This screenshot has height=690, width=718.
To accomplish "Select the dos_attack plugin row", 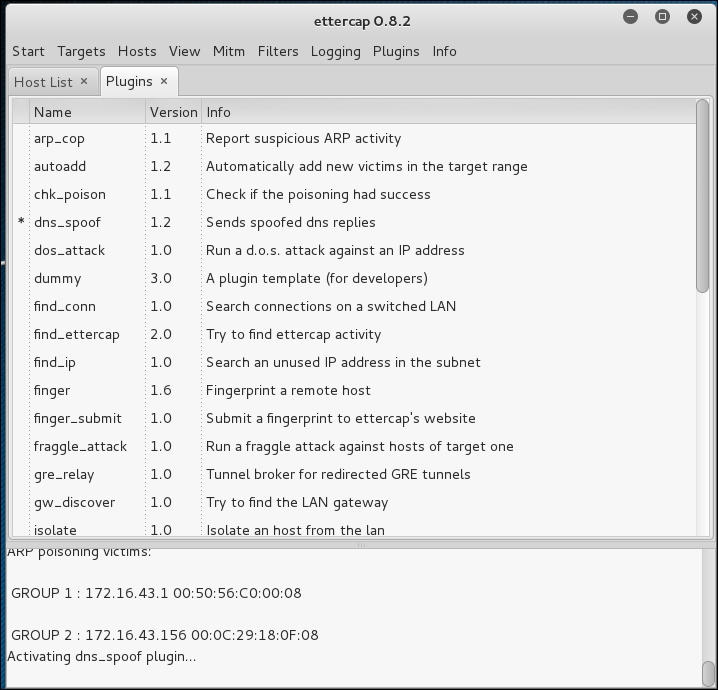I will 354,250.
